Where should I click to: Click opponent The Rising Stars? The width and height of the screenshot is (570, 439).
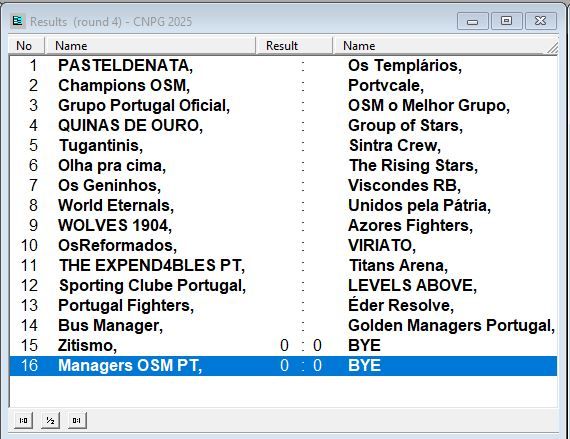coord(413,165)
